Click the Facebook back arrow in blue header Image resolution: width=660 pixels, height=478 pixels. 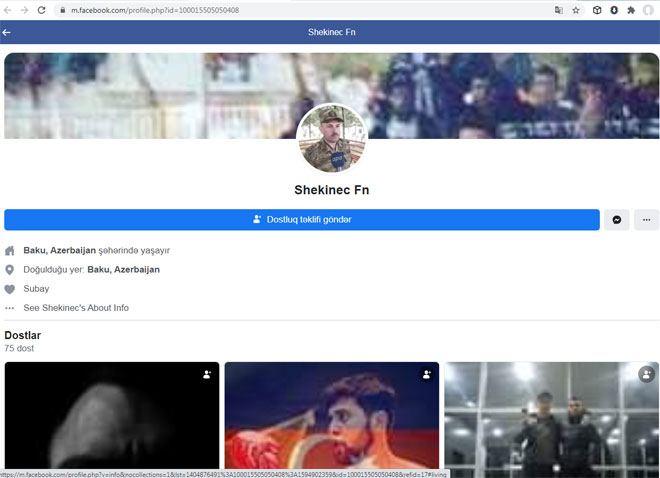7,32
